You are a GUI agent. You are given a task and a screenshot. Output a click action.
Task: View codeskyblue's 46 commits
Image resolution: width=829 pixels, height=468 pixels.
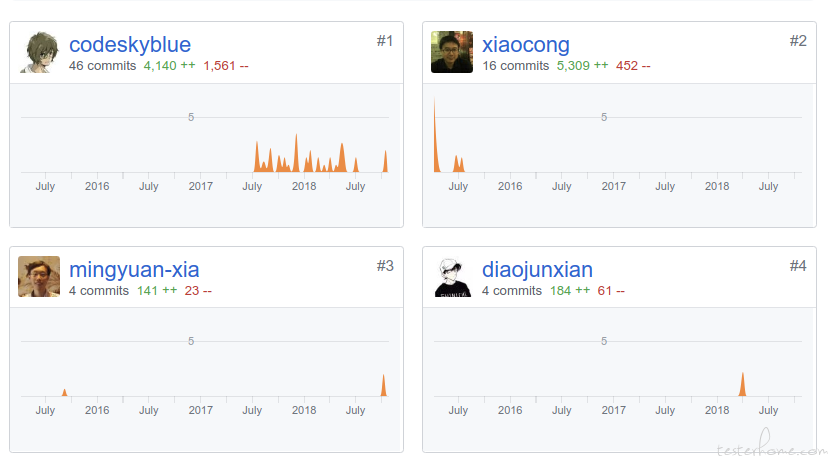(103, 66)
